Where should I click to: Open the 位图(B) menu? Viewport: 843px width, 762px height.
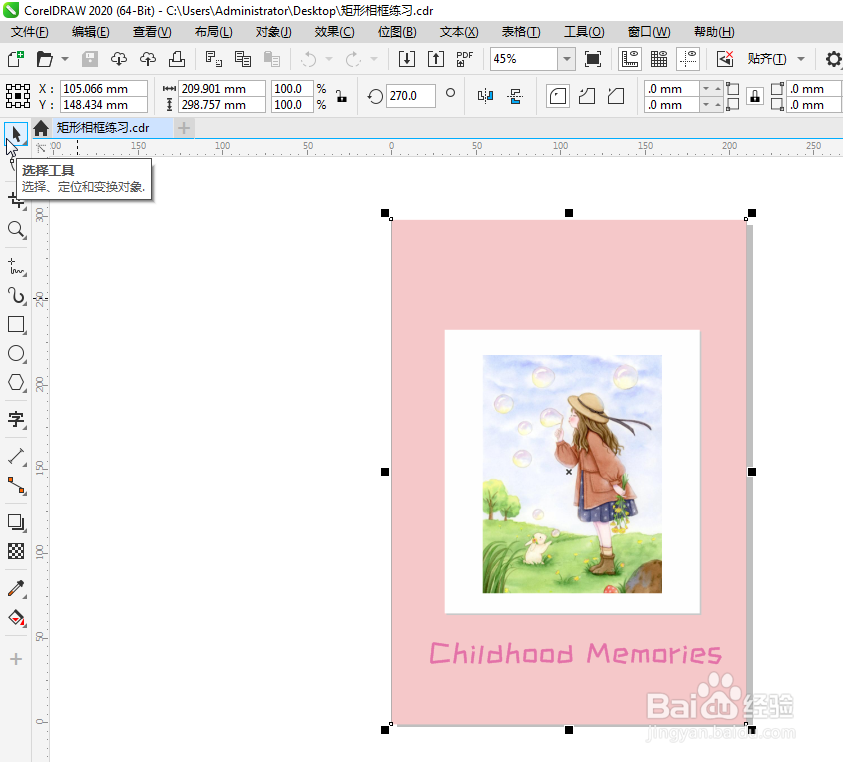pos(397,32)
